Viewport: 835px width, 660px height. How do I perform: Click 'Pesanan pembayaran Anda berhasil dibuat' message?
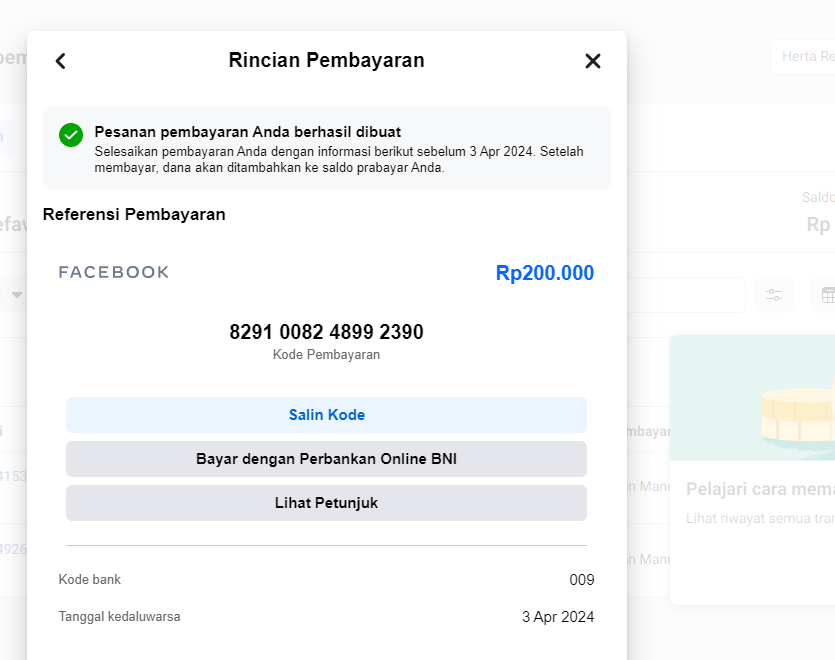point(248,132)
